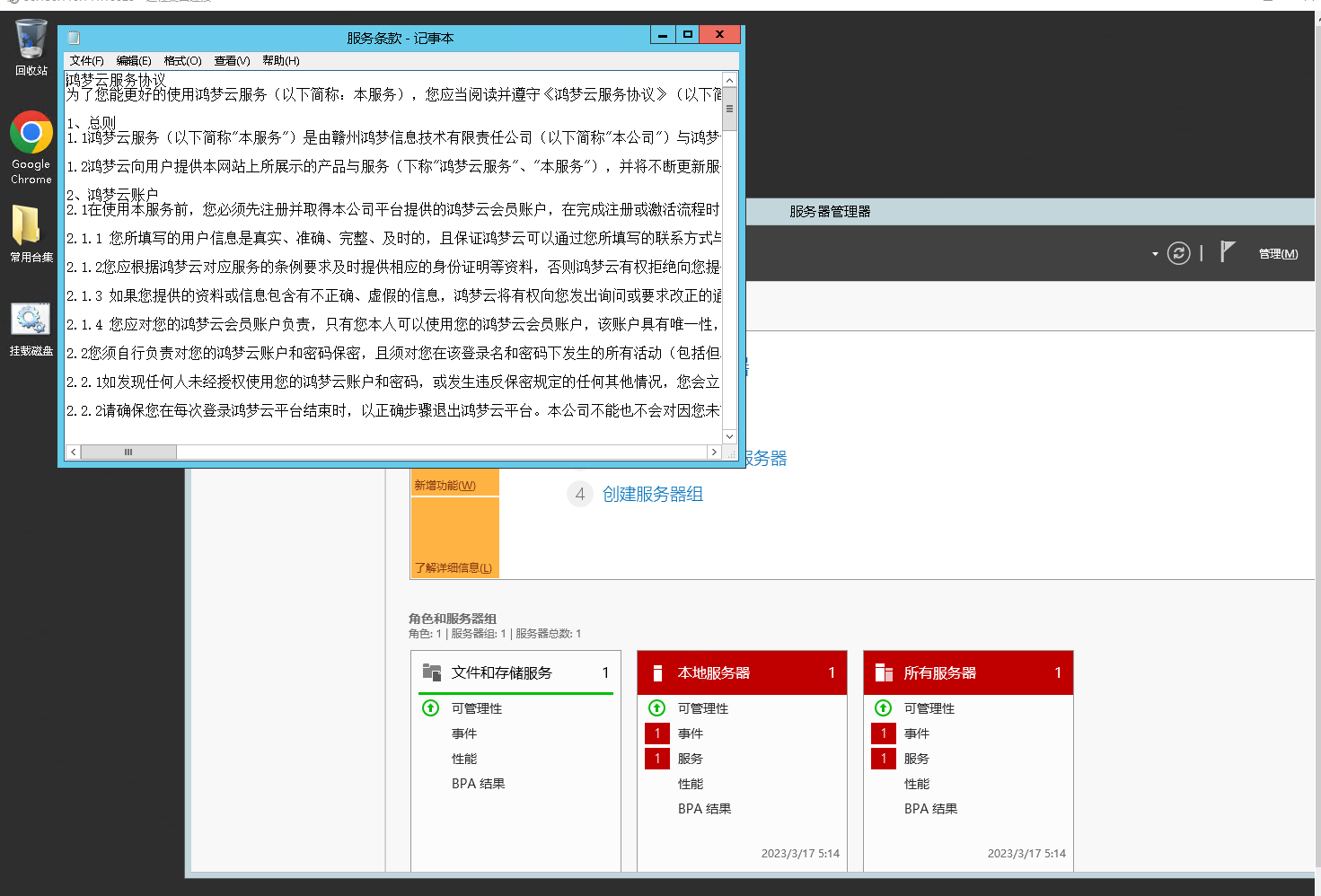
Task: Open 事件 in 本地服务器 tile
Action: (691, 733)
